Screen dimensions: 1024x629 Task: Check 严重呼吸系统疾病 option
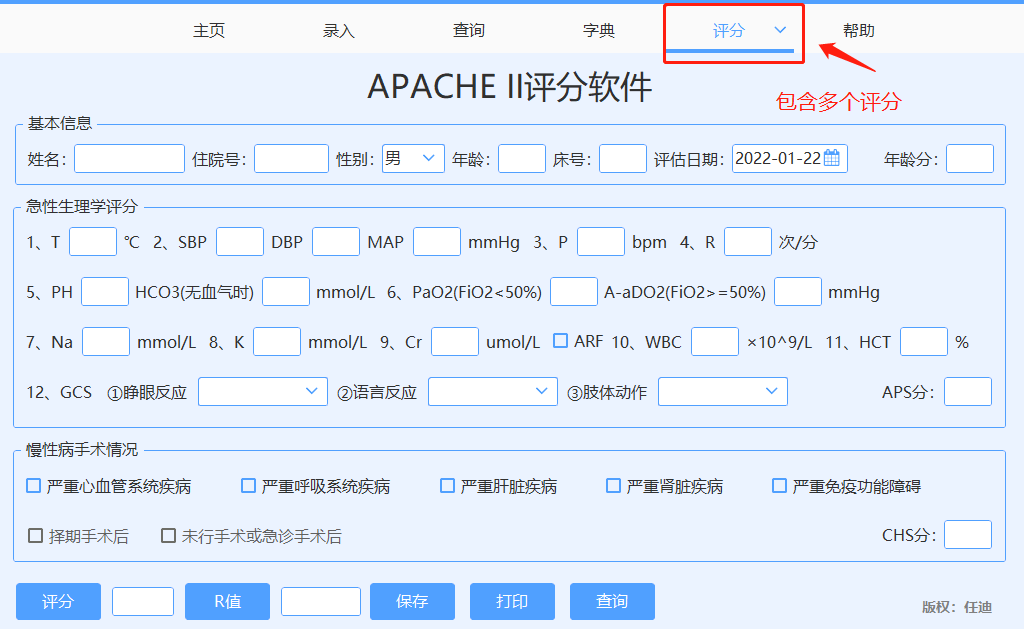click(247, 486)
